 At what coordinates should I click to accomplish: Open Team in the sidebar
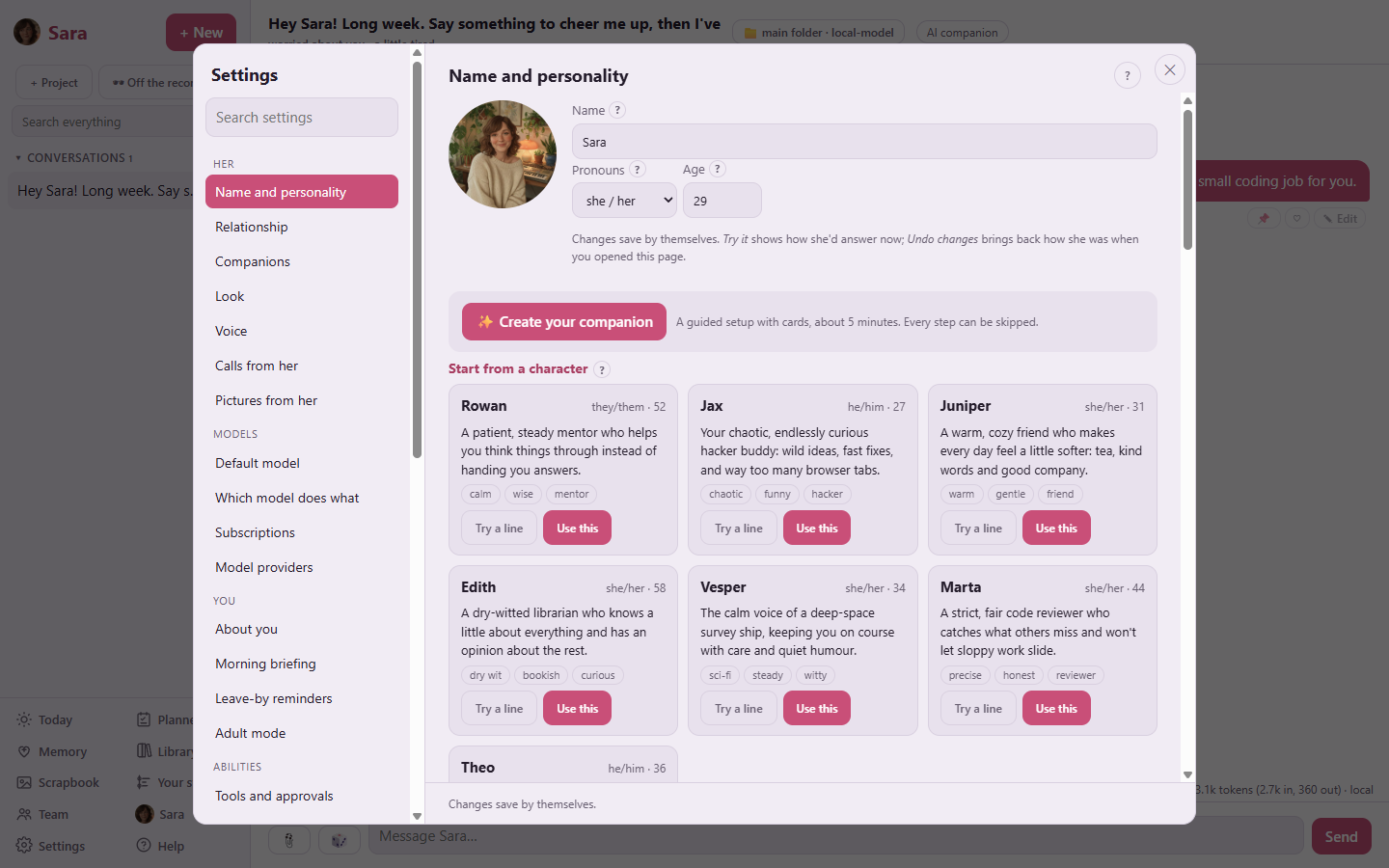42,814
